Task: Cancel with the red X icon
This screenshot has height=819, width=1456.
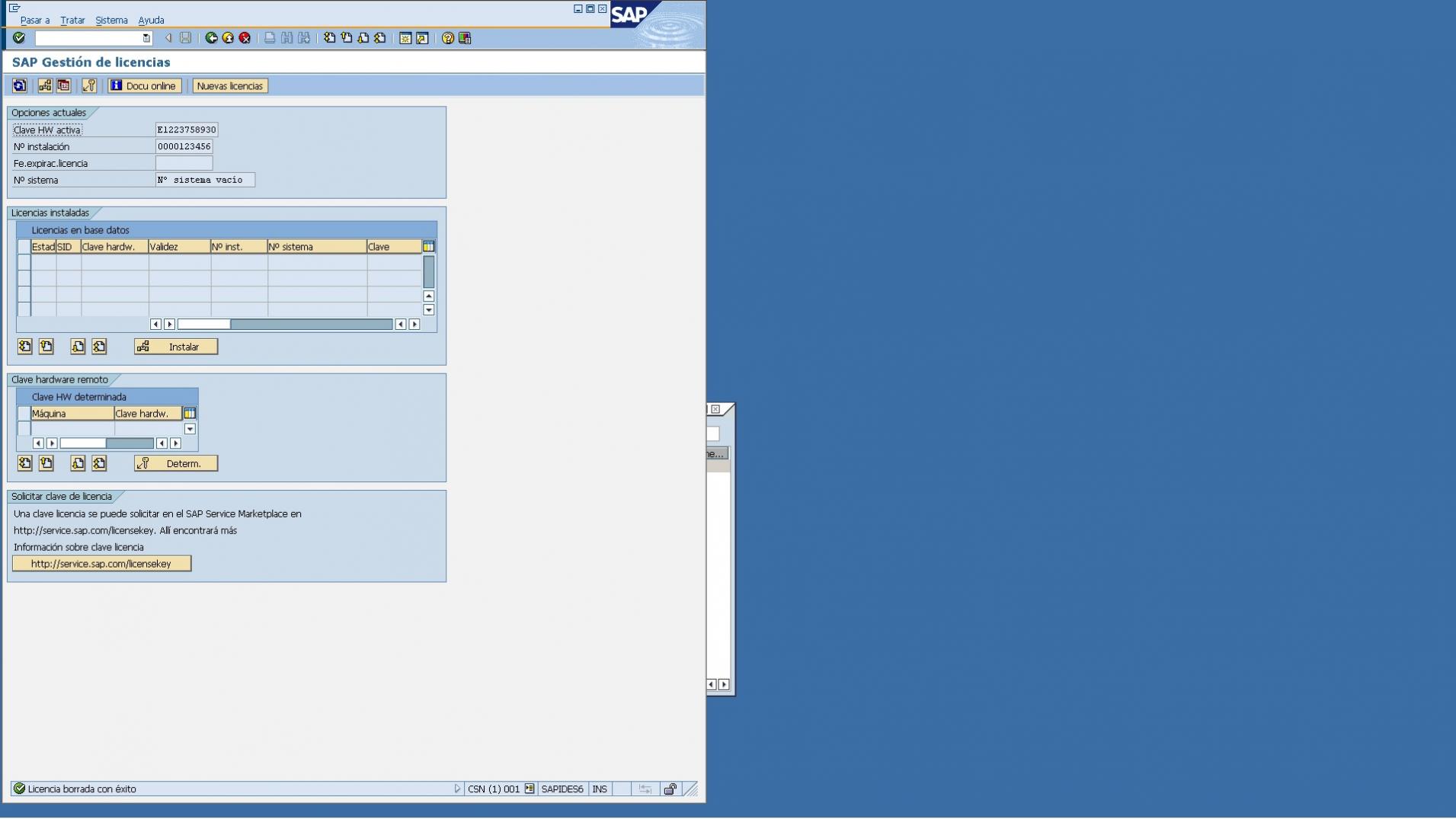Action: click(245, 38)
